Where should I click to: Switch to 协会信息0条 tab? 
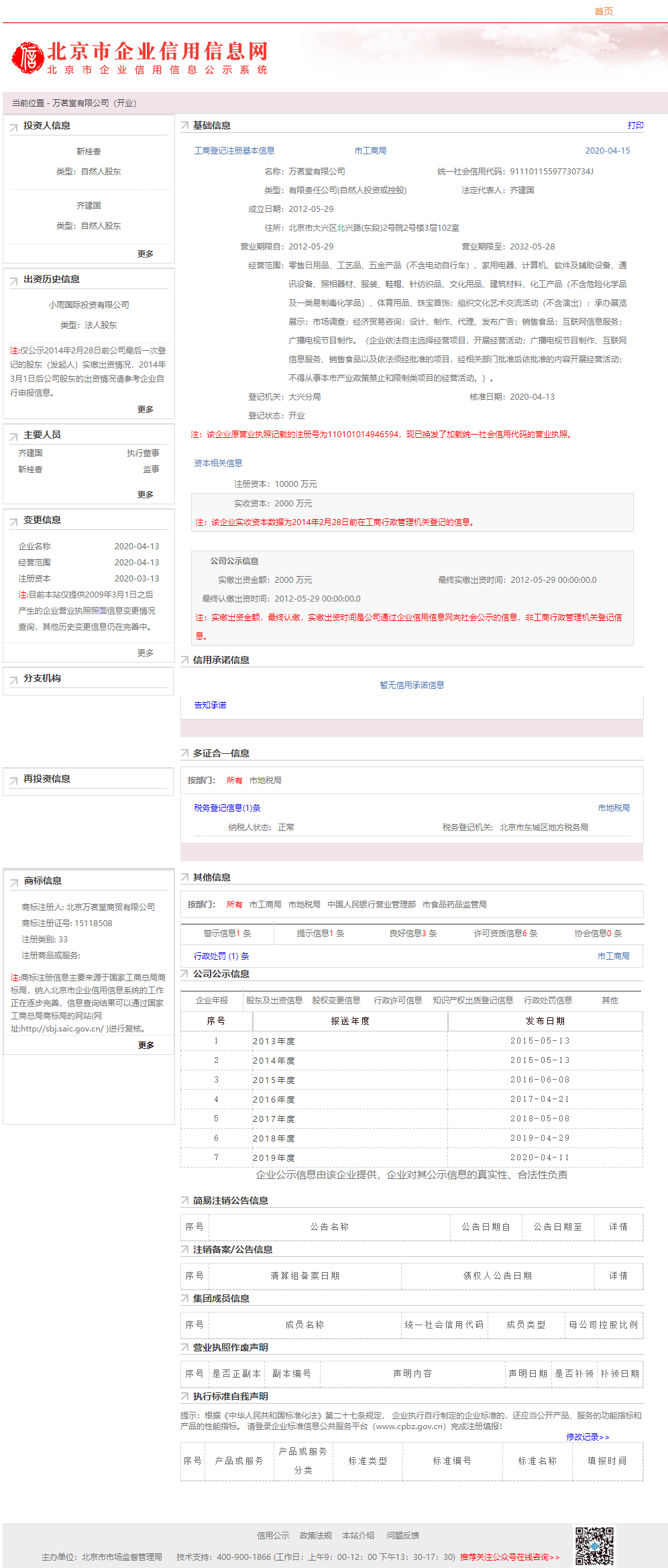point(598,934)
